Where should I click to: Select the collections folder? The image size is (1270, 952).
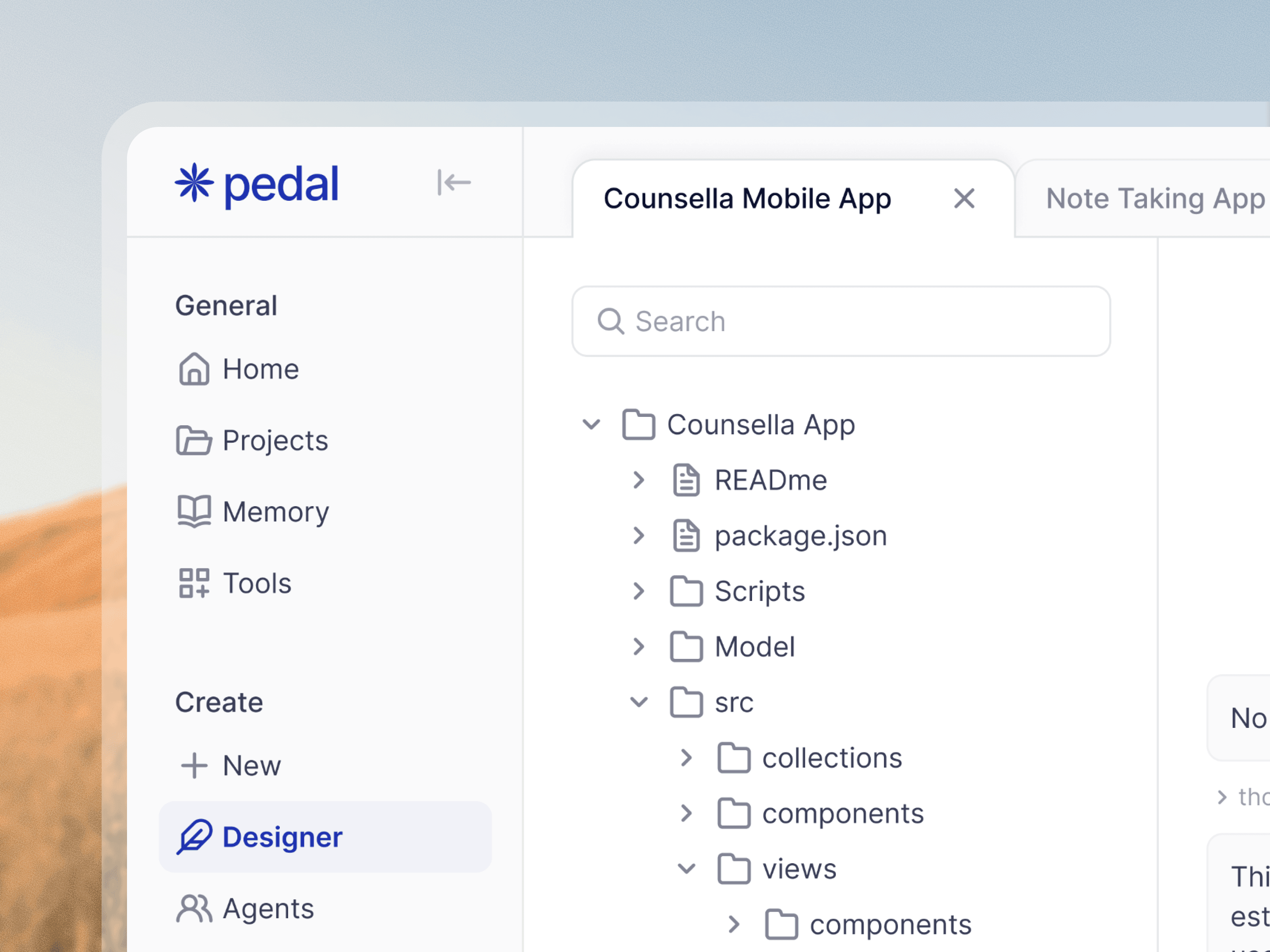click(832, 758)
